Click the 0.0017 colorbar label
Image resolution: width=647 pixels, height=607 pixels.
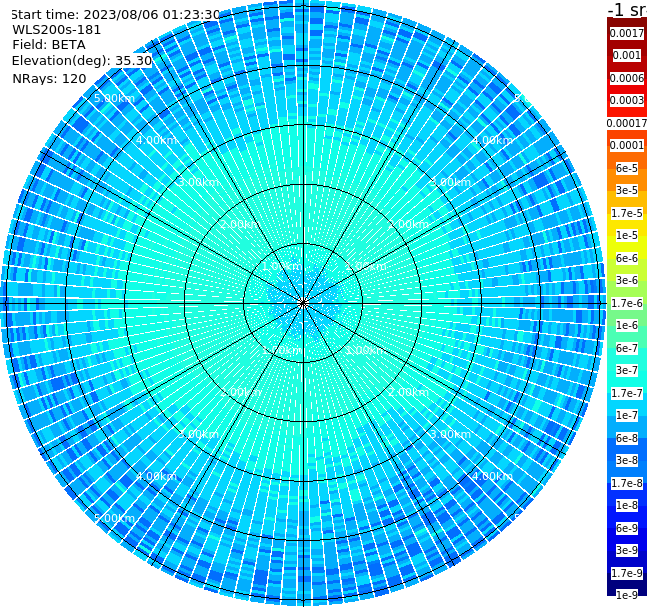pos(627,33)
